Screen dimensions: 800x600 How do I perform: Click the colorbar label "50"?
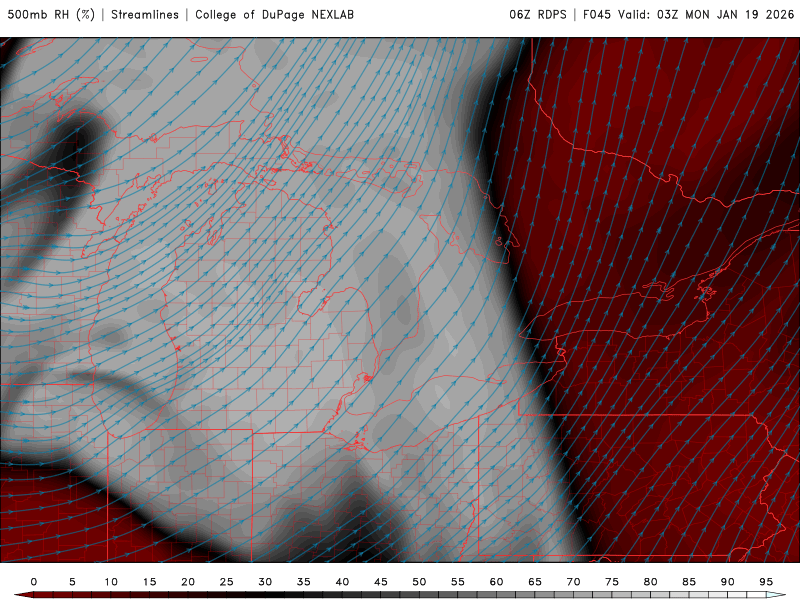tap(419, 582)
